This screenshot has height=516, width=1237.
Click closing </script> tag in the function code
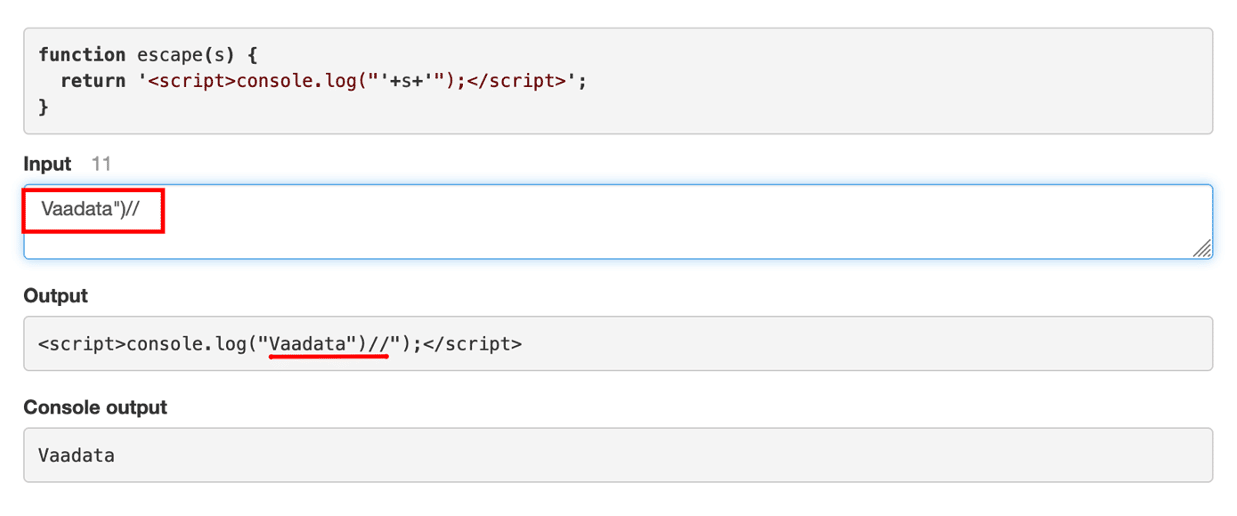(518, 81)
